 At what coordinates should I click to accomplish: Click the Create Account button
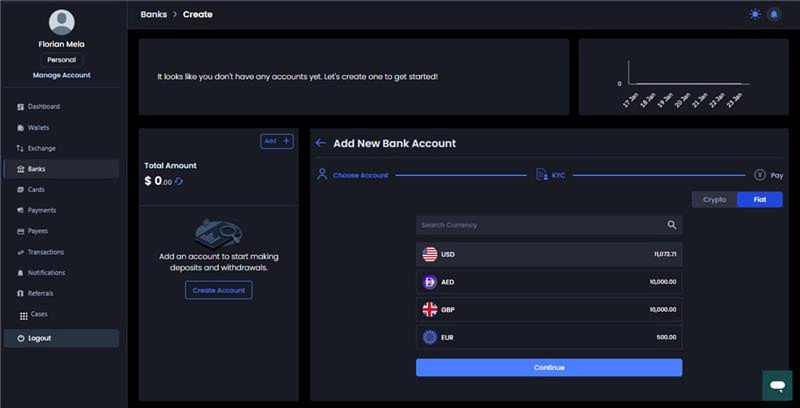click(218, 290)
